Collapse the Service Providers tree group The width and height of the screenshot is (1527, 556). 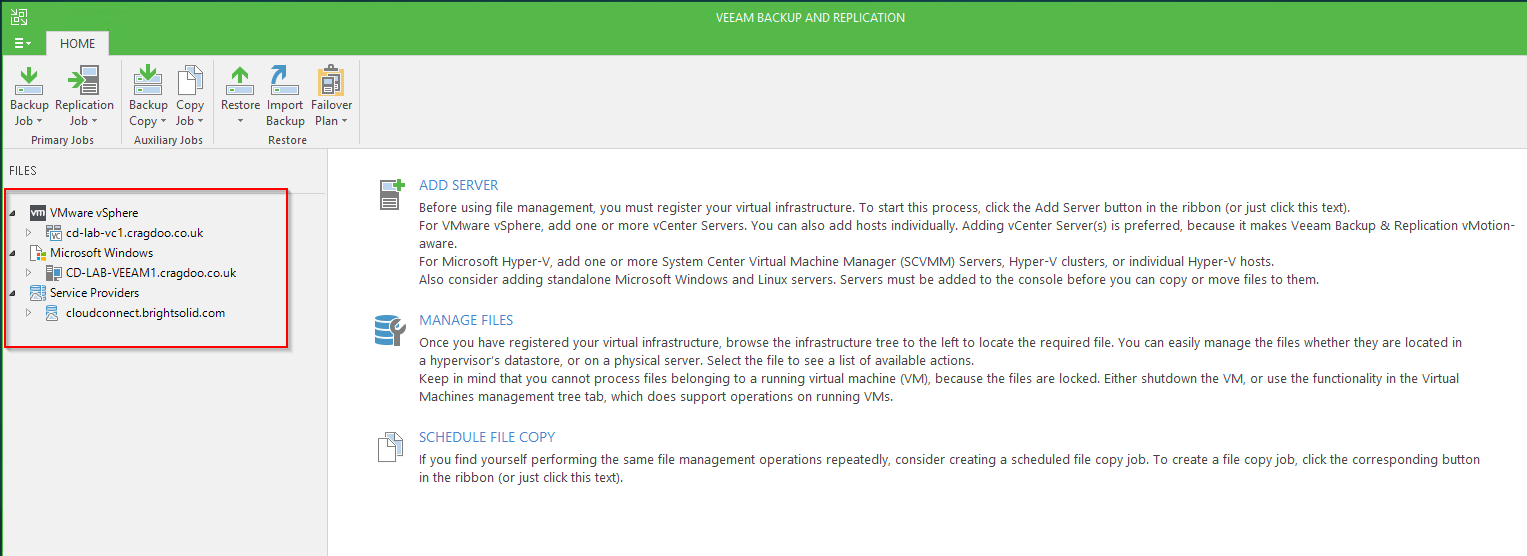coord(13,293)
